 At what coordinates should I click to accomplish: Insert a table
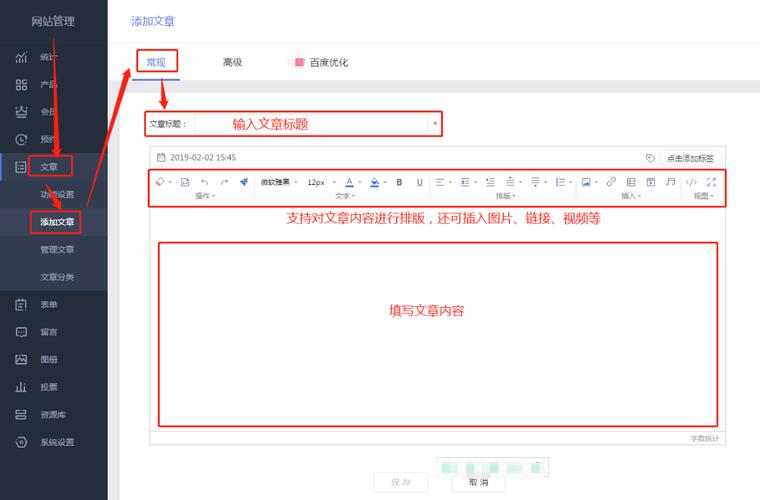pyautogui.click(x=631, y=182)
